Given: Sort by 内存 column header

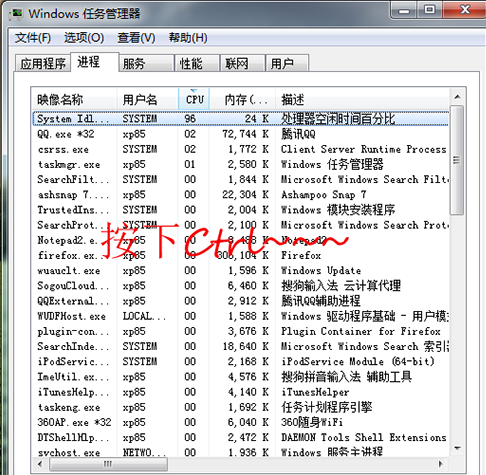Looking at the screenshot, I should pyautogui.click(x=242, y=99).
